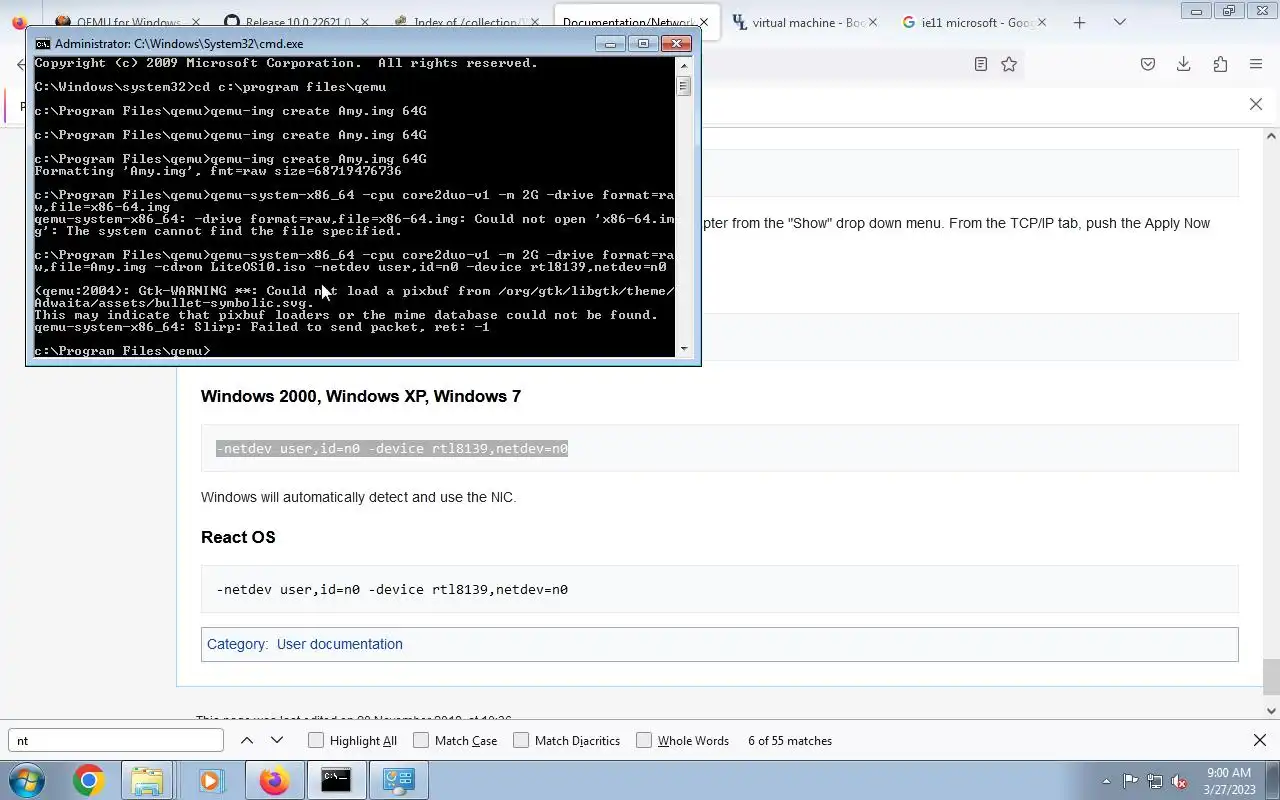Click the cmd window scrollbar thumb
The height and width of the screenshot is (800, 1280).
click(684, 86)
